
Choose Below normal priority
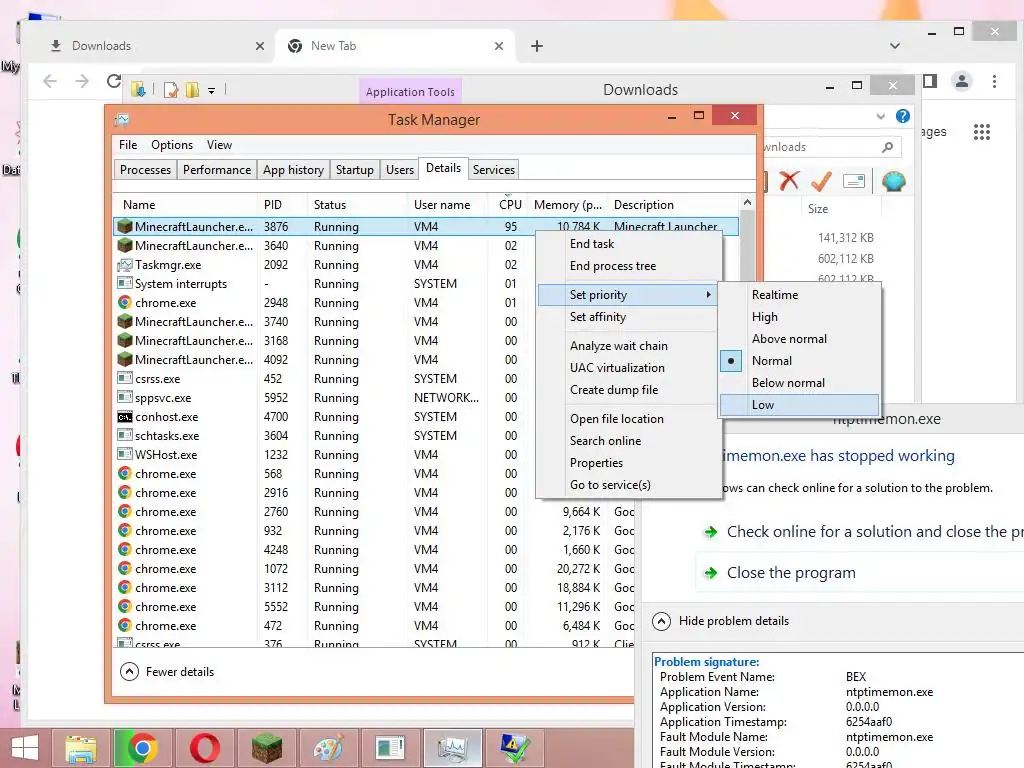point(801,383)
